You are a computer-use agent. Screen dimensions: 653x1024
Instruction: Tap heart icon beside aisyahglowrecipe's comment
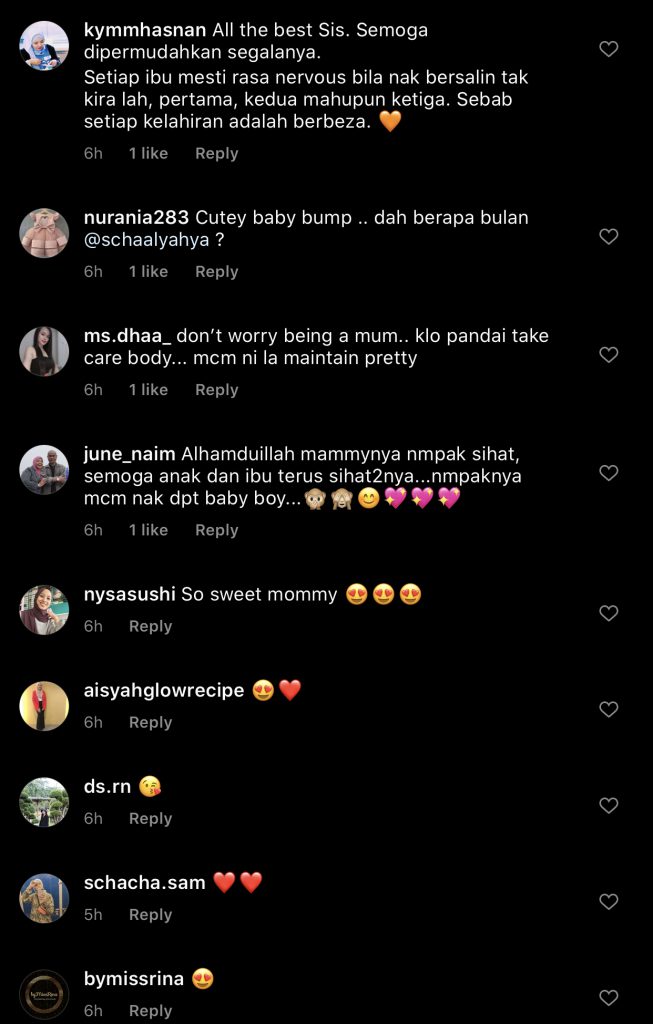coord(609,709)
